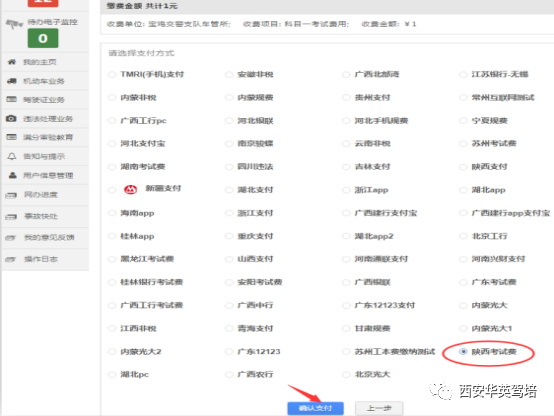Select 甘肃规费 payment option
The height and width of the screenshot is (416, 554).
(x=346, y=329)
